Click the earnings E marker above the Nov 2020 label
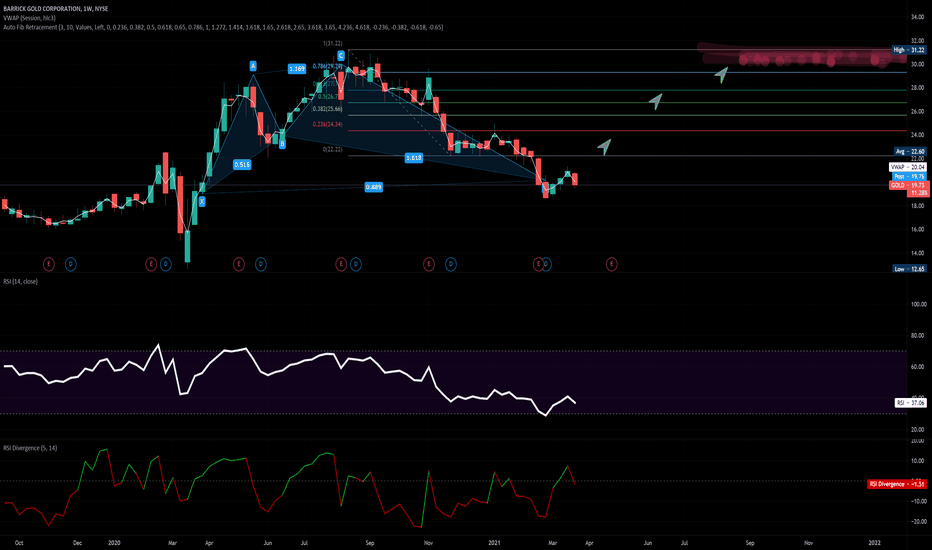The height and width of the screenshot is (550, 932). coord(429,263)
